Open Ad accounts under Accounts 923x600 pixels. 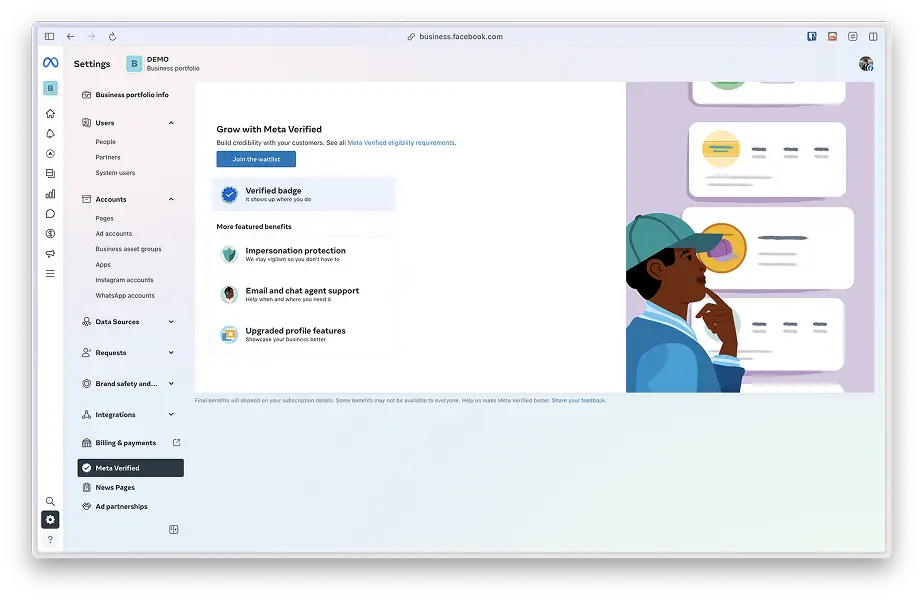(114, 234)
